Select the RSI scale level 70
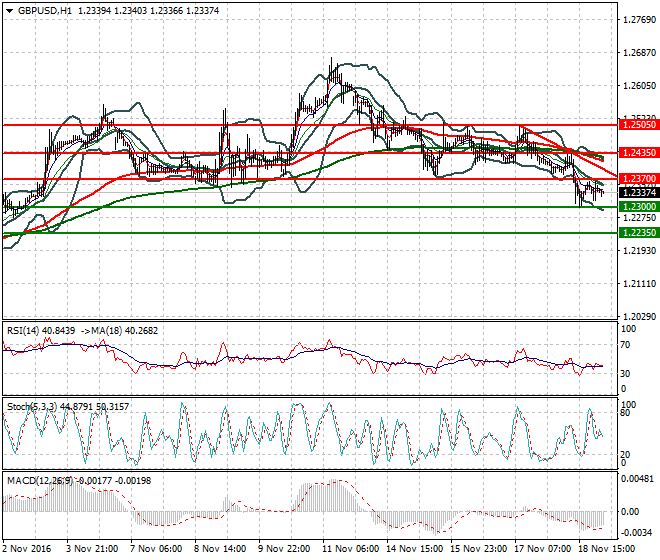Viewport: 660px width, 560px height. [x=626, y=345]
